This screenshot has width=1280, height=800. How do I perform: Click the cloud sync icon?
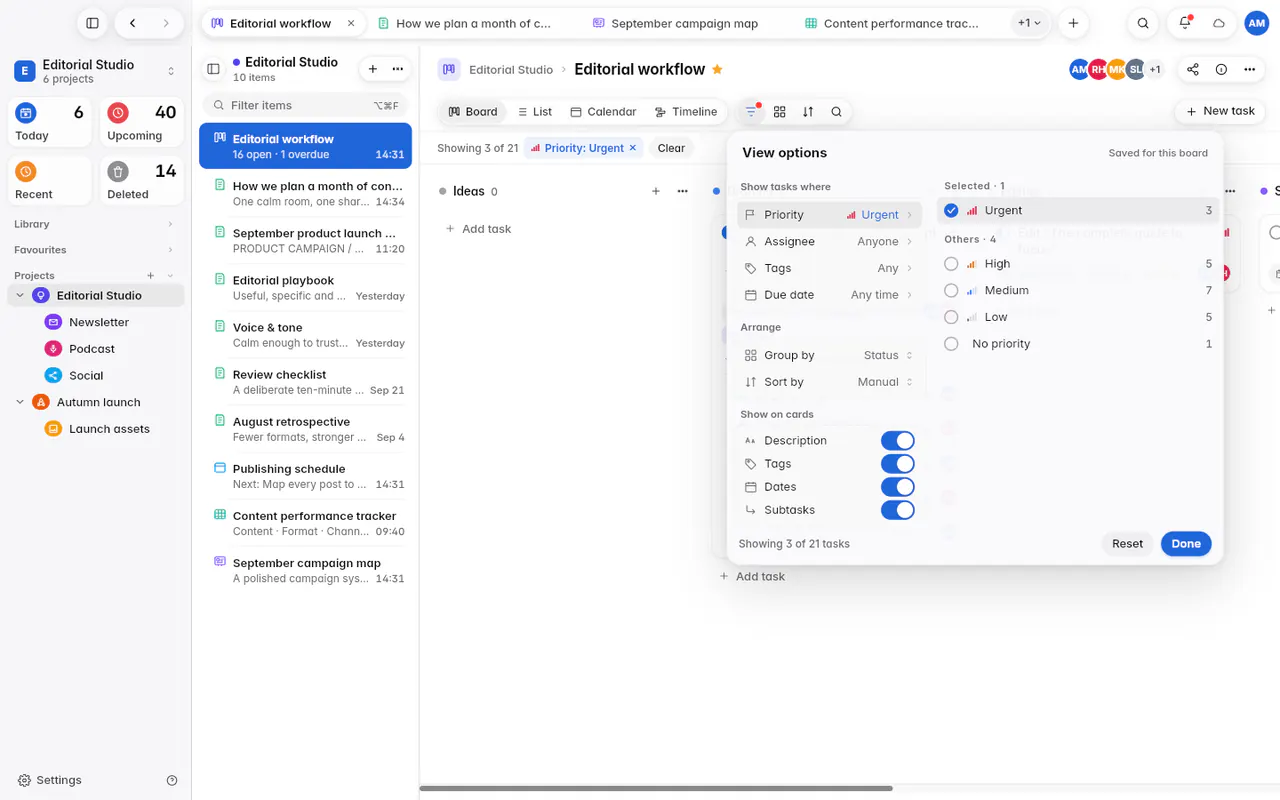coord(1219,23)
